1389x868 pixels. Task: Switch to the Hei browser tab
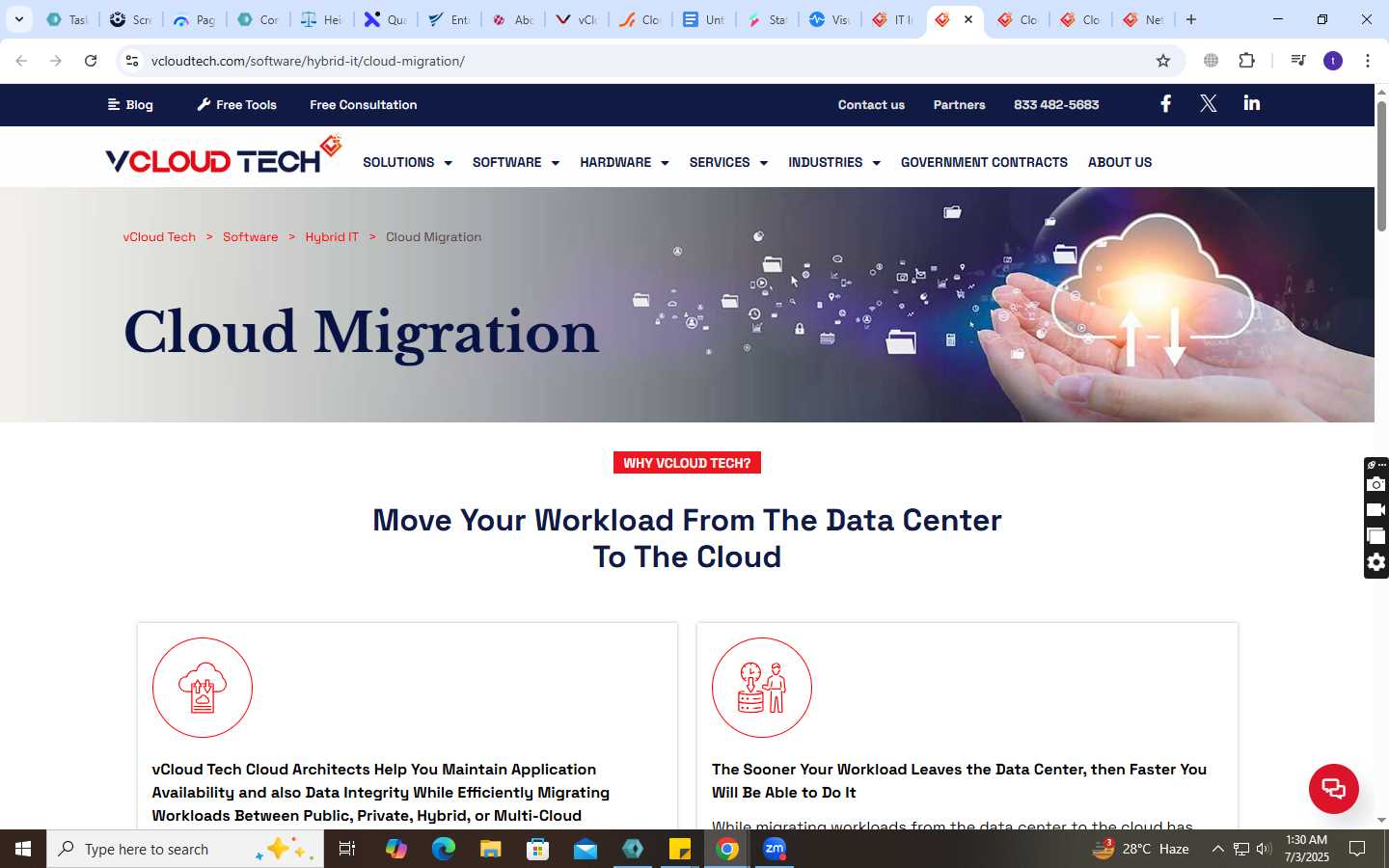(x=321, y=19)
